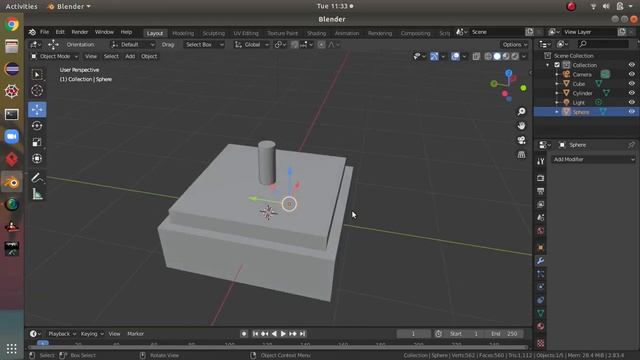
Task: Hide the Camera in the outliner
Action: click(631, 74)
